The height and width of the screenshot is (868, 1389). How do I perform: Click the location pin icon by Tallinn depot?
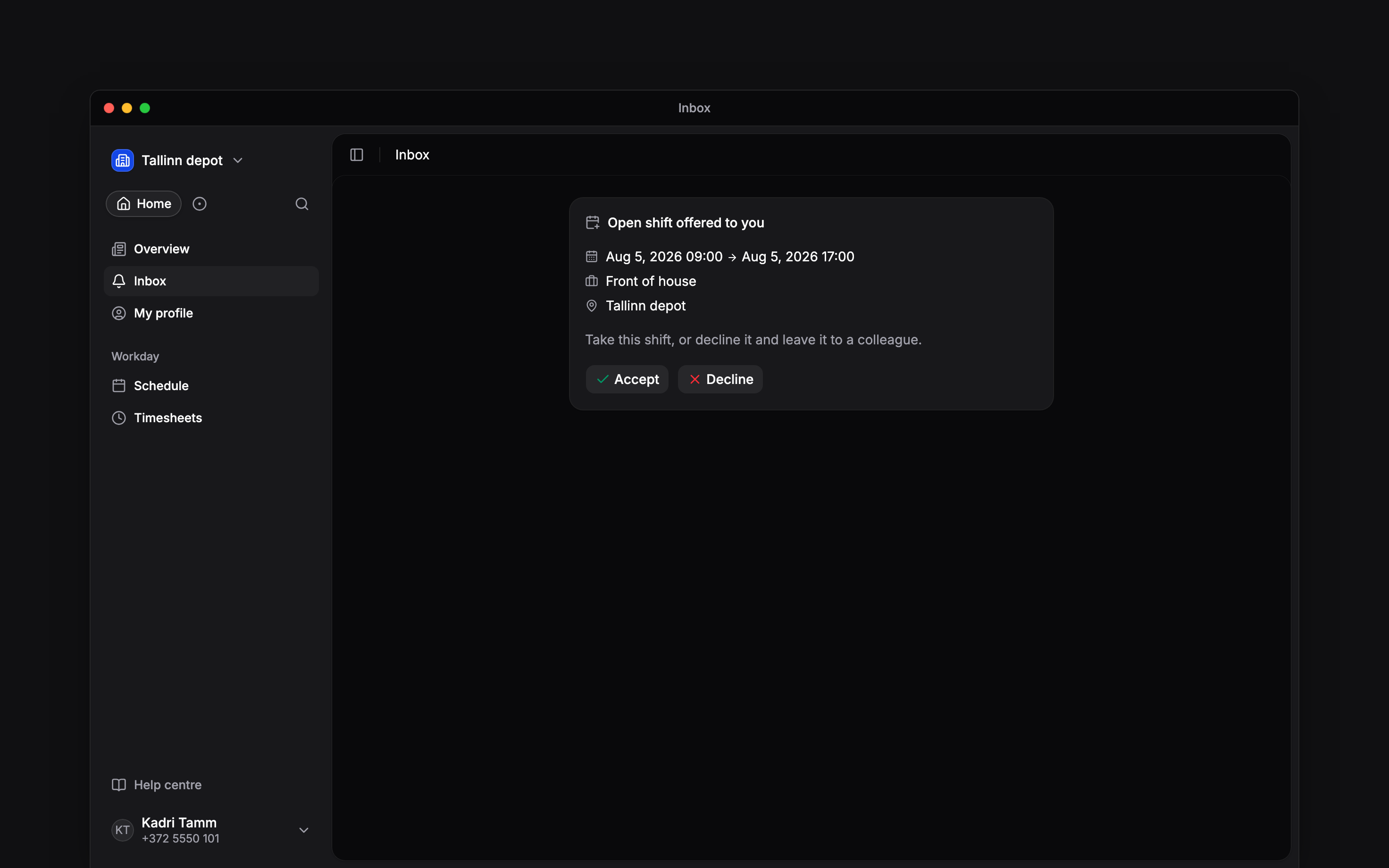tap(591, 306)
